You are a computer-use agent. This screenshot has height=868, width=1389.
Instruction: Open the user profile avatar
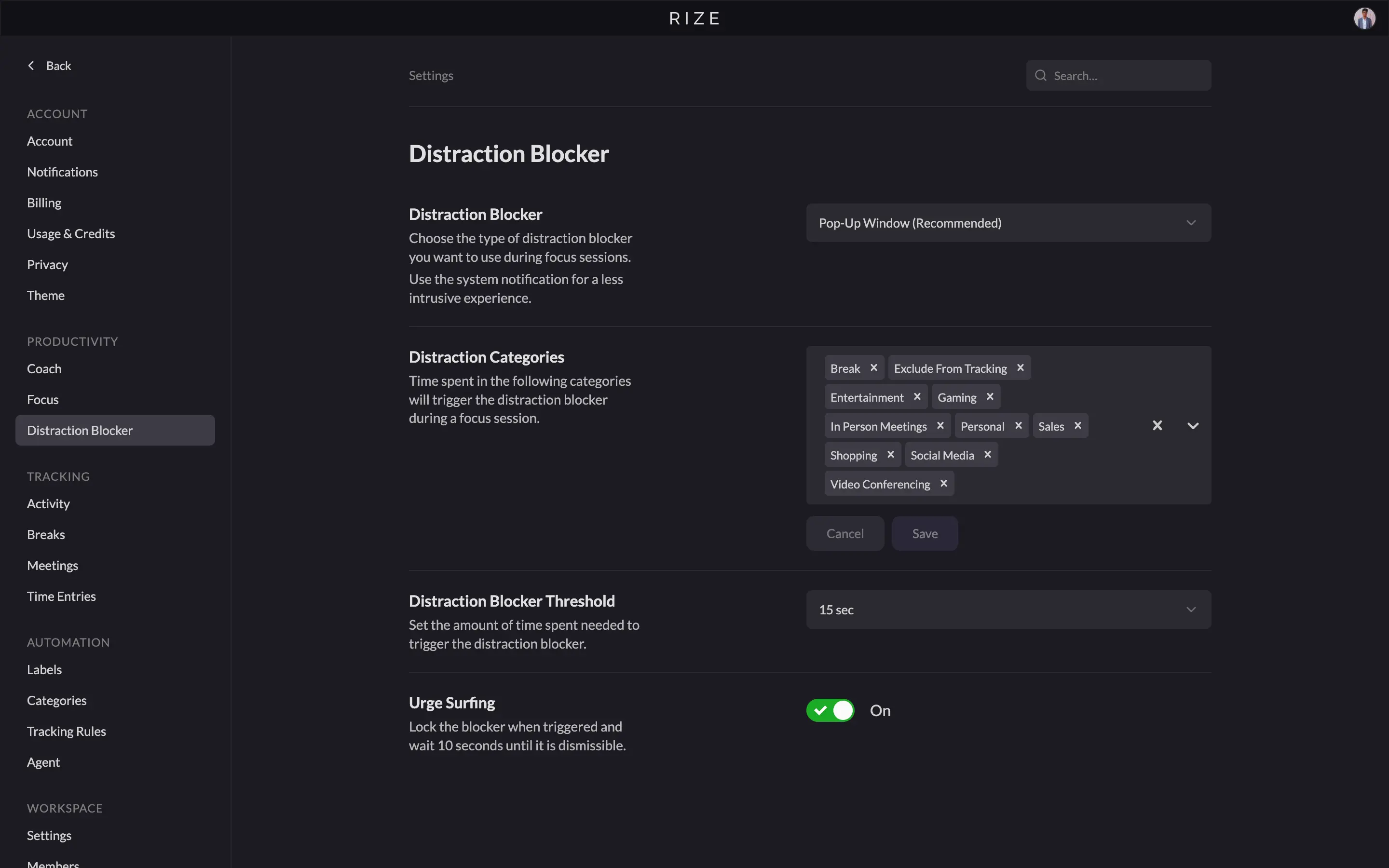1364,18
